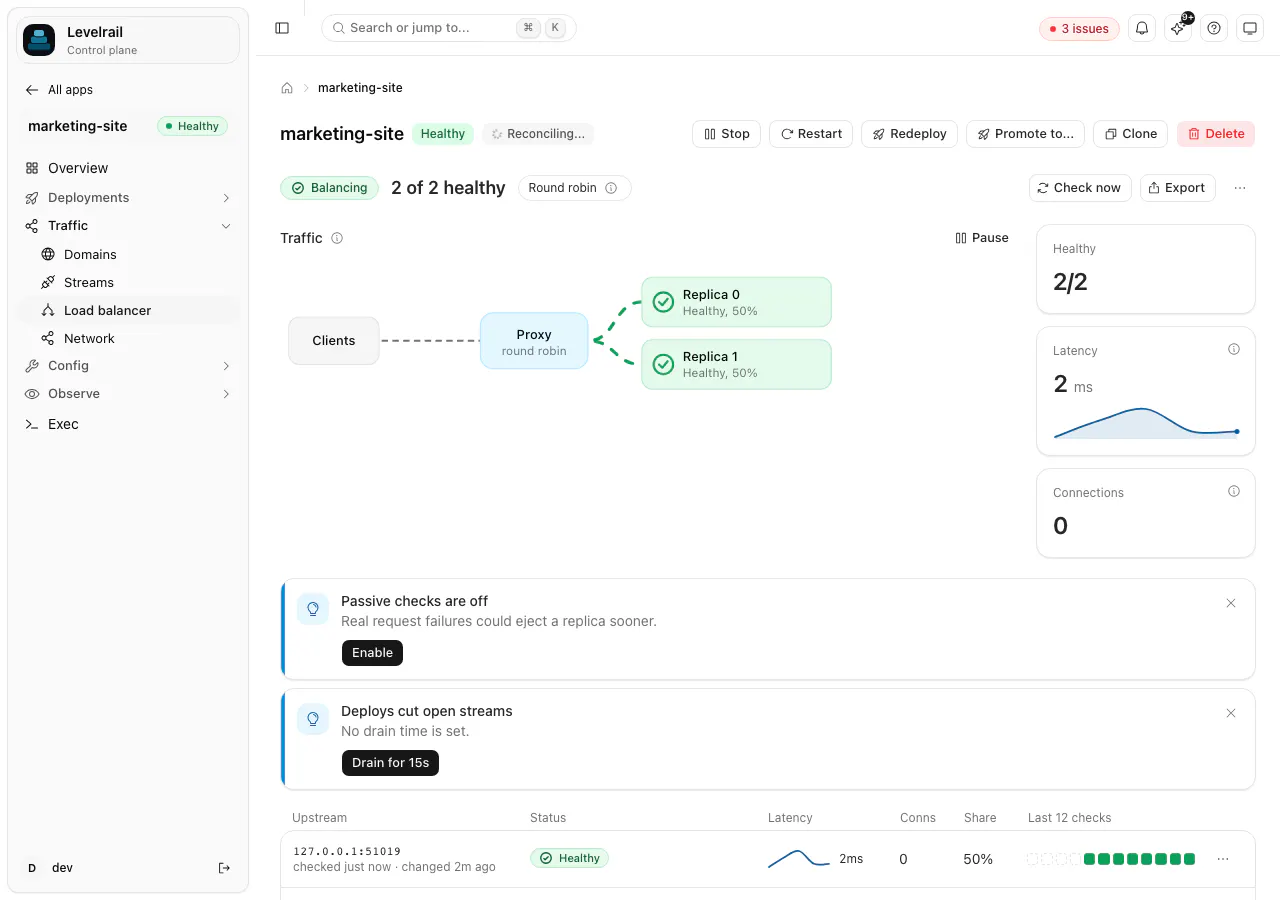Enable passive checks

point(372,653)
